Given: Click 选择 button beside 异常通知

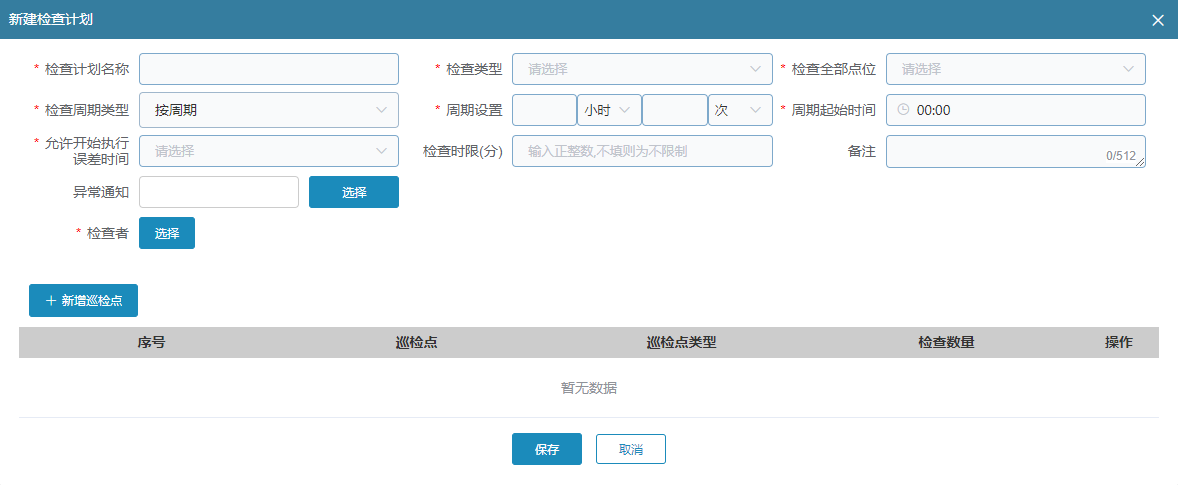Looking at the screenshot, I should pos(354,192).
